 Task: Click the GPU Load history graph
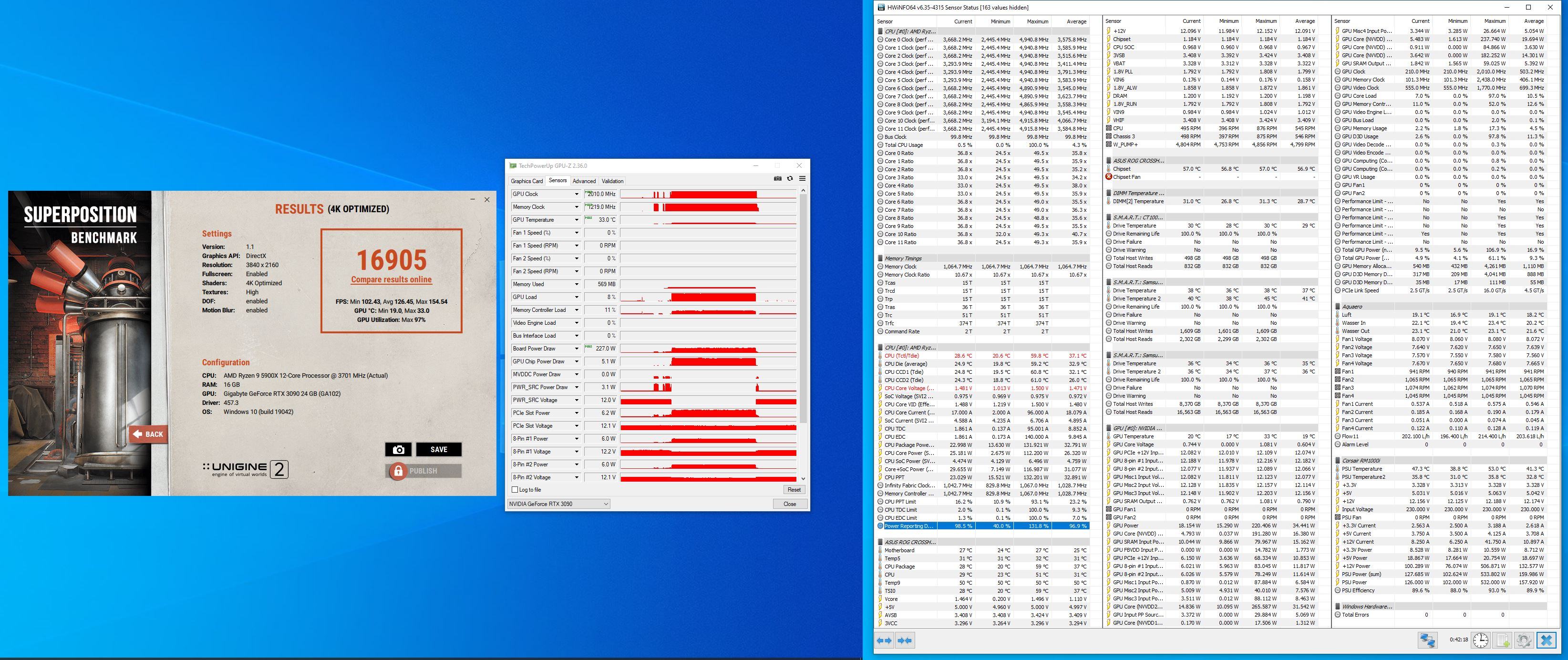(x=708, y=297)
